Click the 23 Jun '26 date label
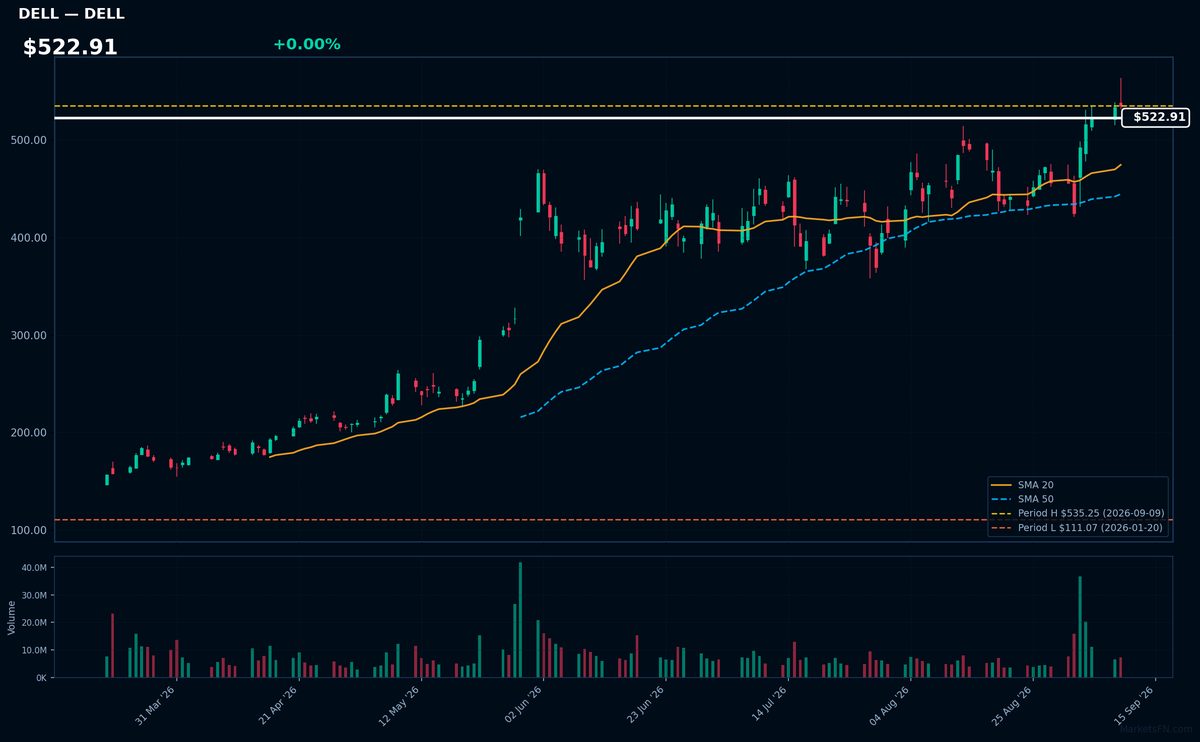The width and height of the screenshot is (1200, 742). click(644, 704)
